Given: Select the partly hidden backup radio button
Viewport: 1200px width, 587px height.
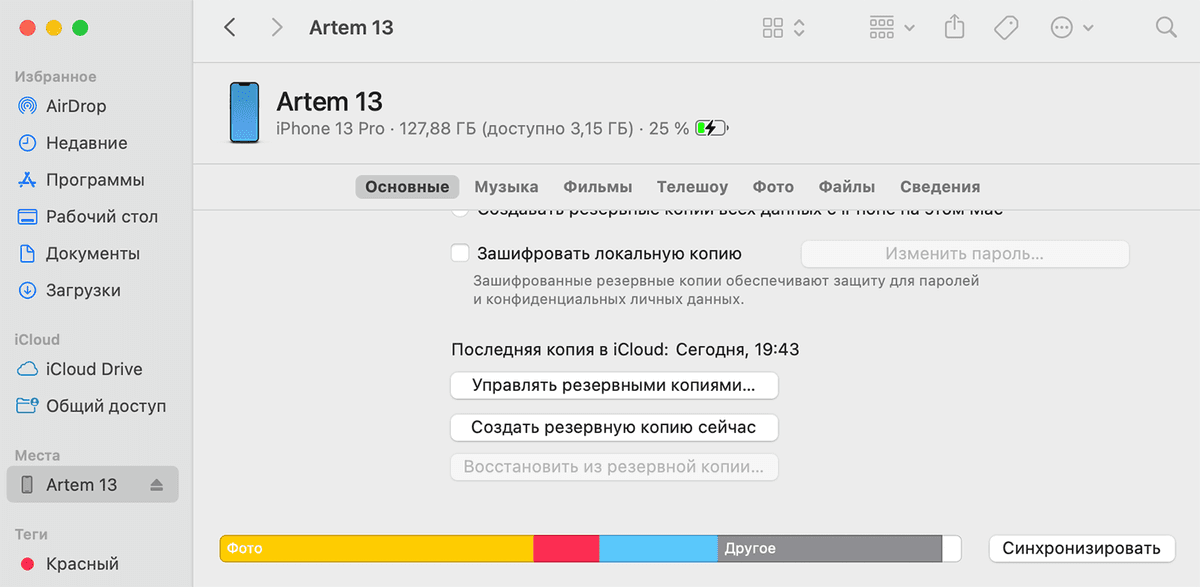Looking at the screenshot, I should click(460, 211).
